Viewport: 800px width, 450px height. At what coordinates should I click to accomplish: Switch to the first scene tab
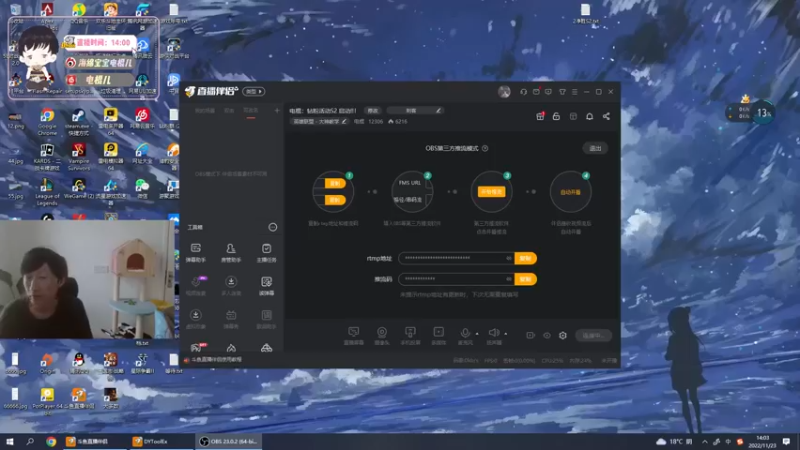[x=205, y=111]
